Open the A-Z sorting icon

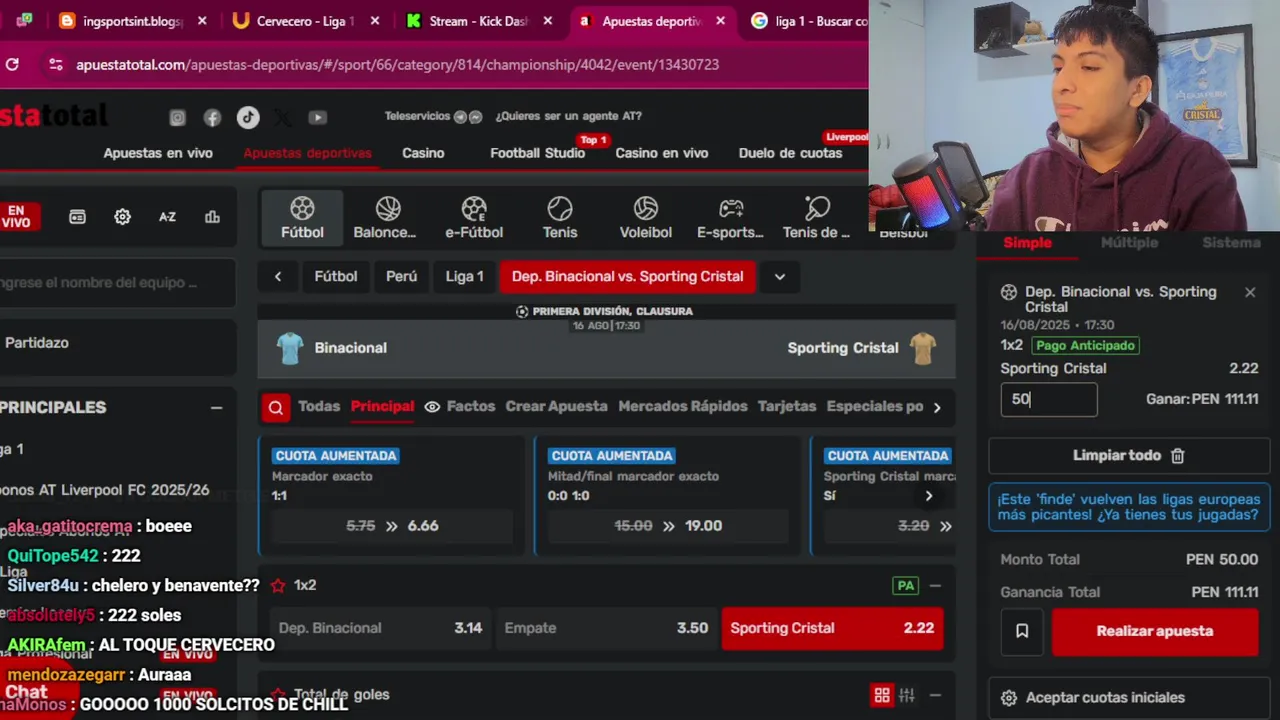[167, 217]
